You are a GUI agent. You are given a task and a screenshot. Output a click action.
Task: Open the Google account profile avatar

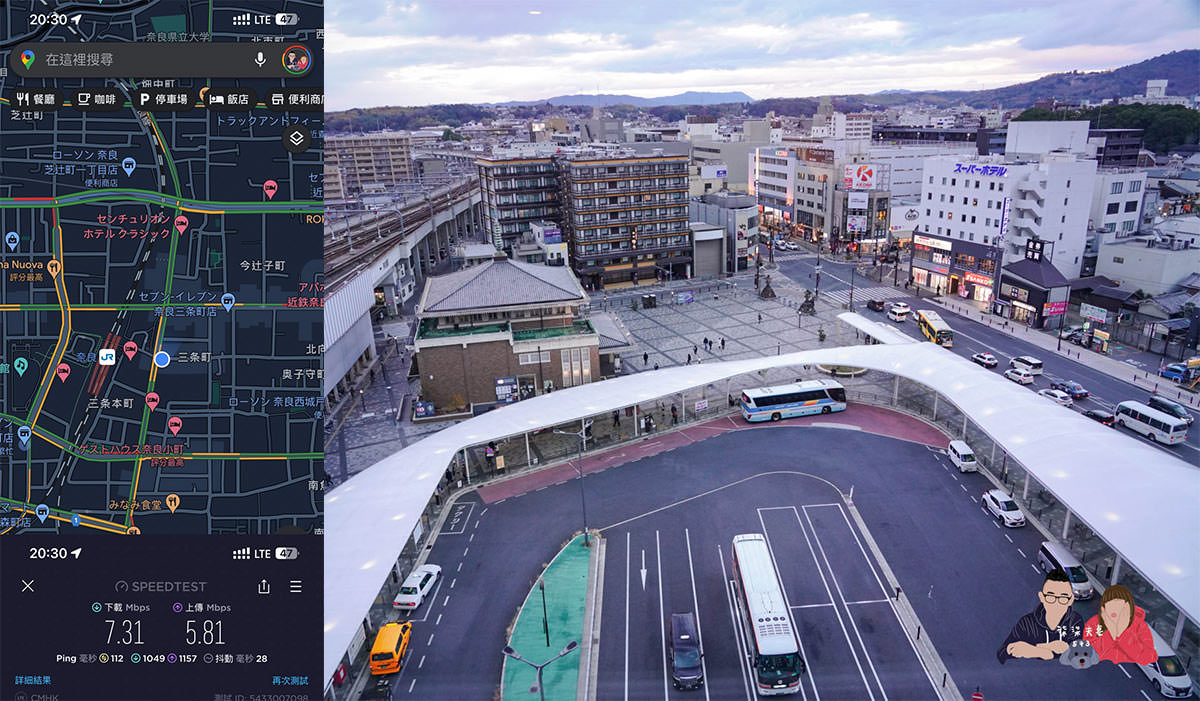(296, 60)
